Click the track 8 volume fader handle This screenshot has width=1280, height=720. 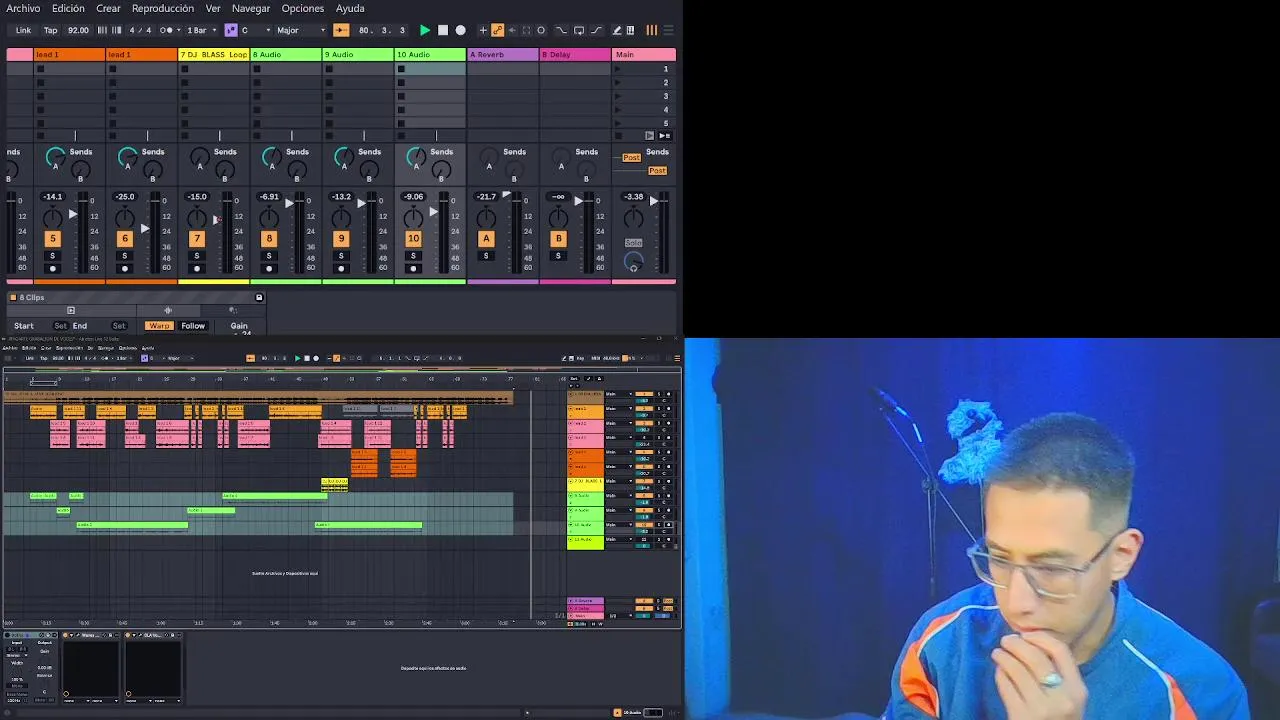tap(289, 203)
